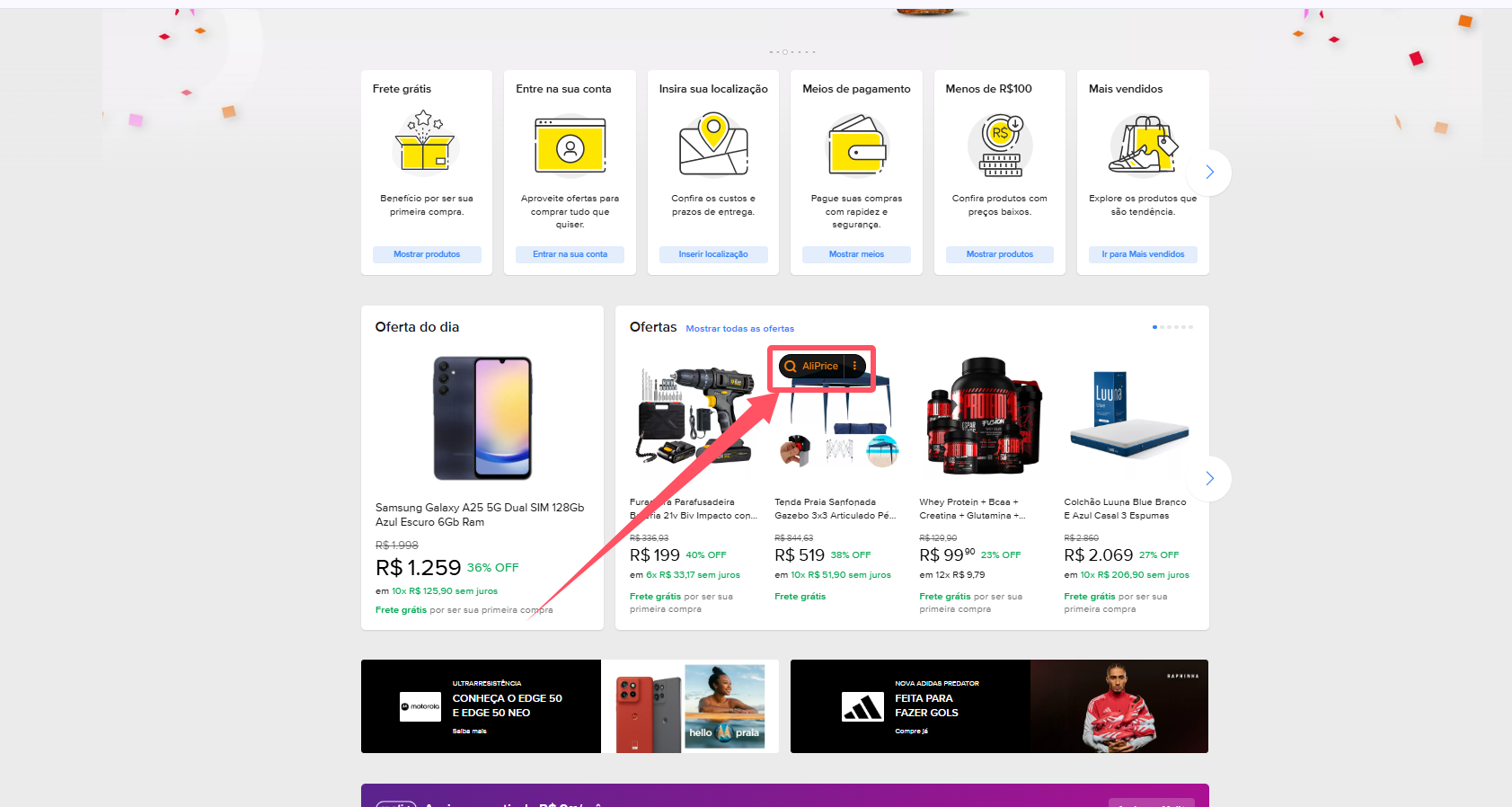The width and height of the screenshot is (1512, 807).
Task: Click Entrar na sua conta button
Action: click(570, 254)
